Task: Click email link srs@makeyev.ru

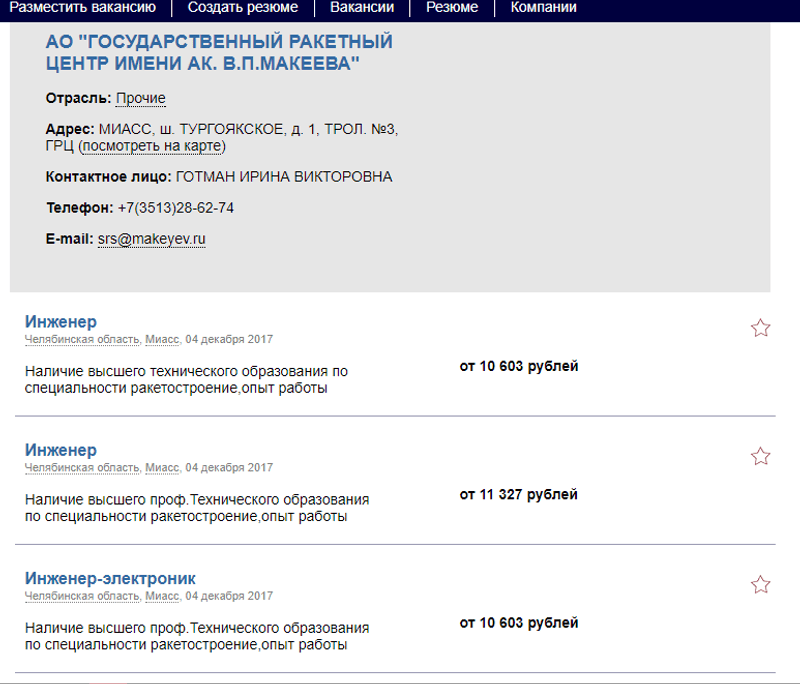Action: click(x=152, y=239)
